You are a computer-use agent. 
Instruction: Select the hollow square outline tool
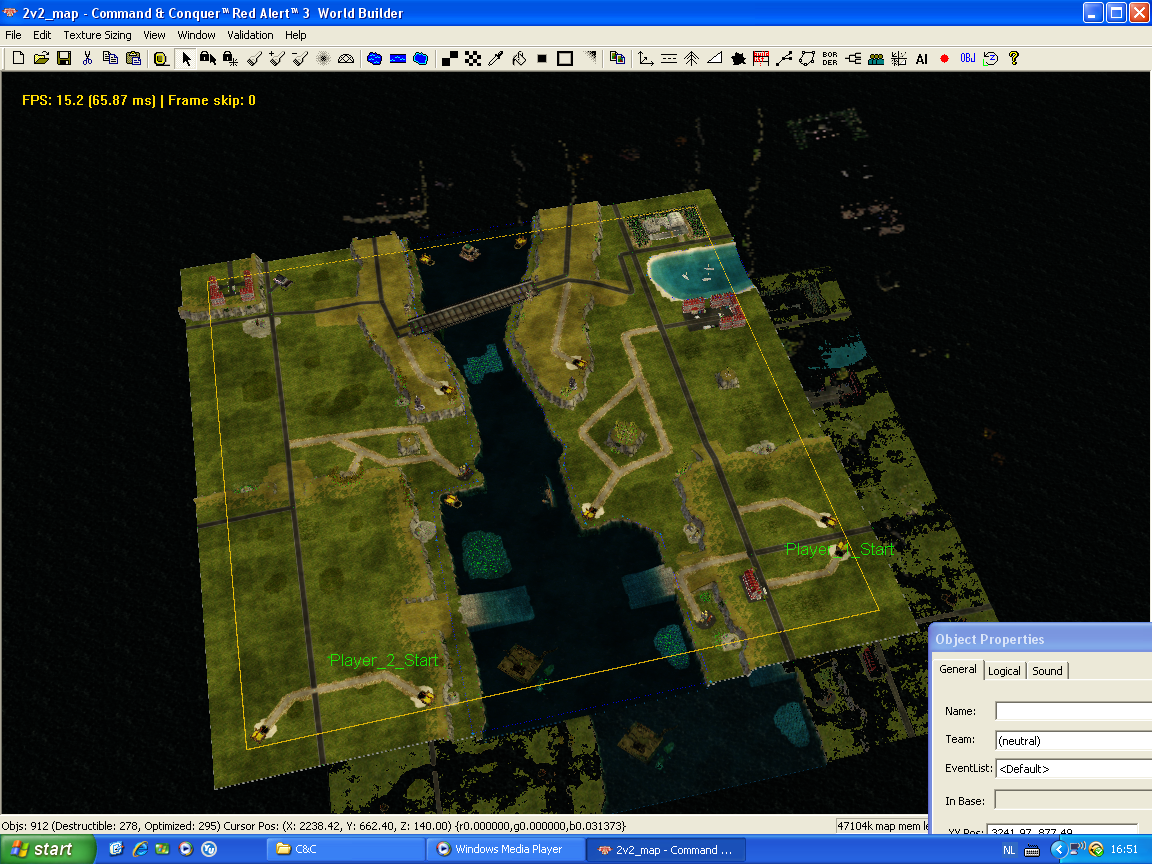[564, 58]
